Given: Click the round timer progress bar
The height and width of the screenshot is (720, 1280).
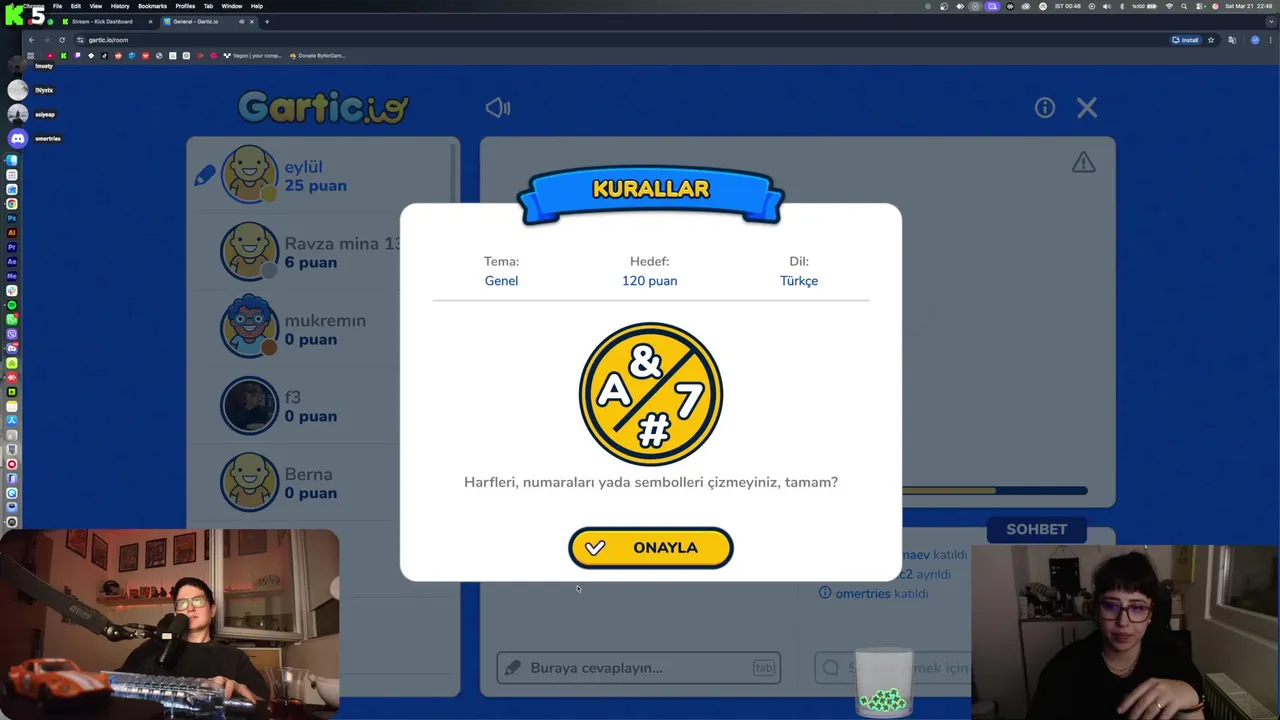Looking at the screenshot, I should pos(994,491).
